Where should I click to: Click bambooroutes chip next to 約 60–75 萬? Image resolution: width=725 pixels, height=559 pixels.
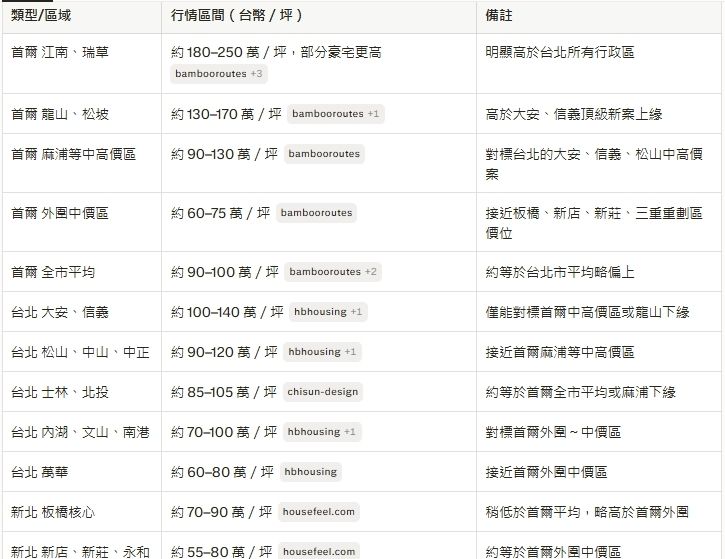(x=316, y=213)
